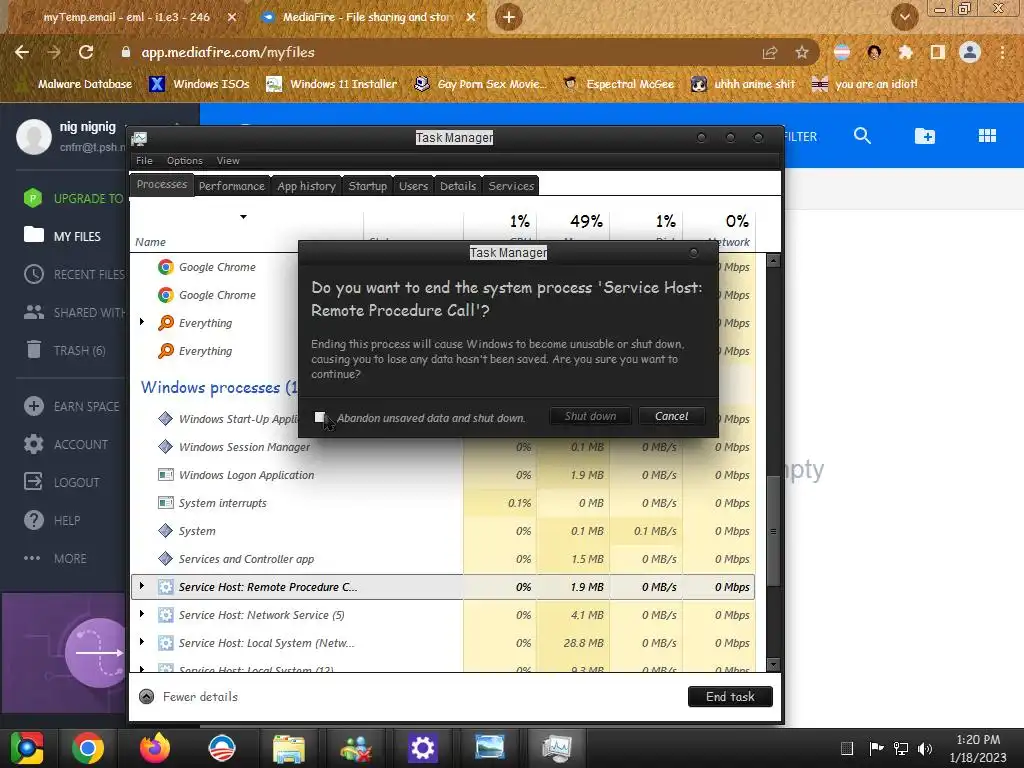Screen dimensions: 1024x768
Task: Bookmark page with star icon
Action: coord(802,52)
